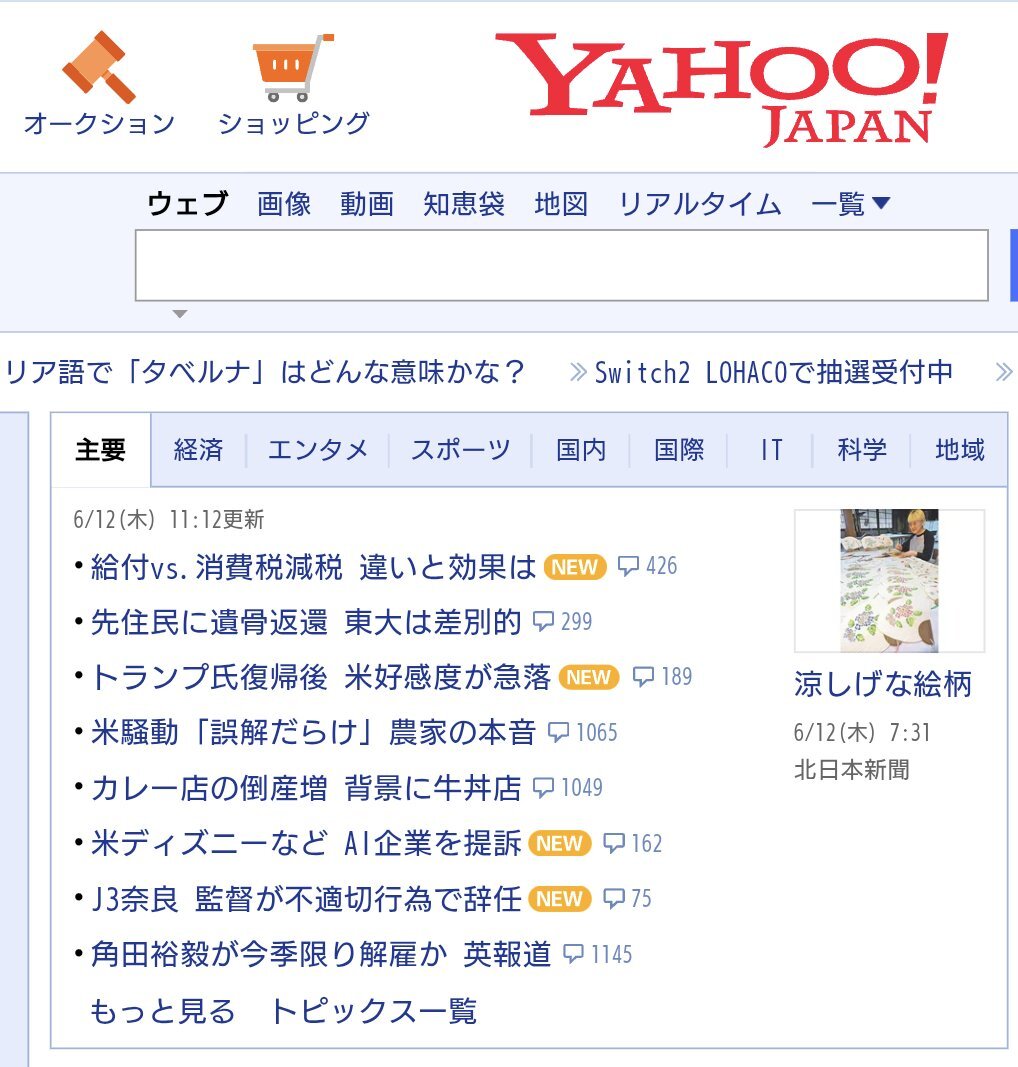The width and height of the screenshot is (1018, 1067).
Task: Click into the web search field
Action: point(561,265)
